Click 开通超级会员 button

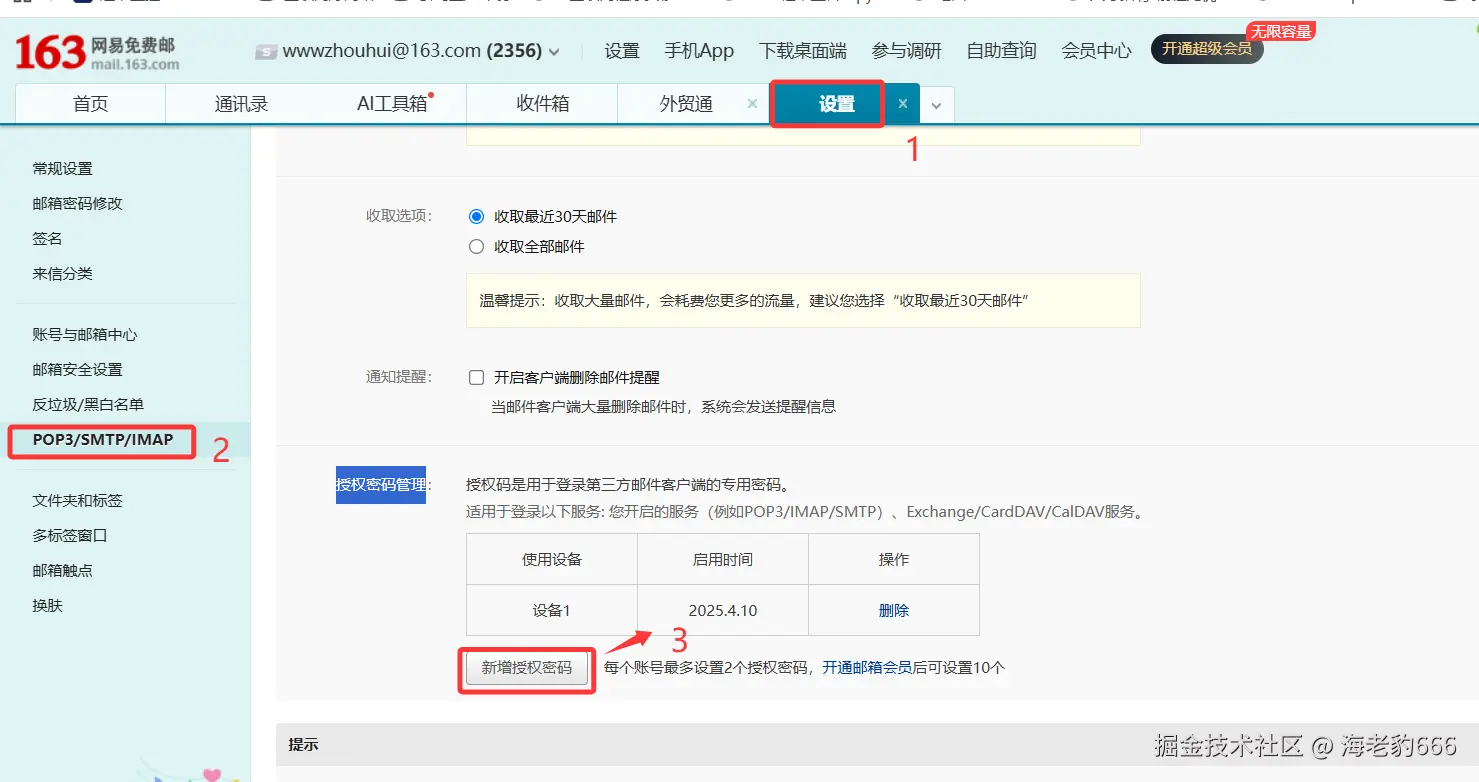click(x=1207, y=49)
